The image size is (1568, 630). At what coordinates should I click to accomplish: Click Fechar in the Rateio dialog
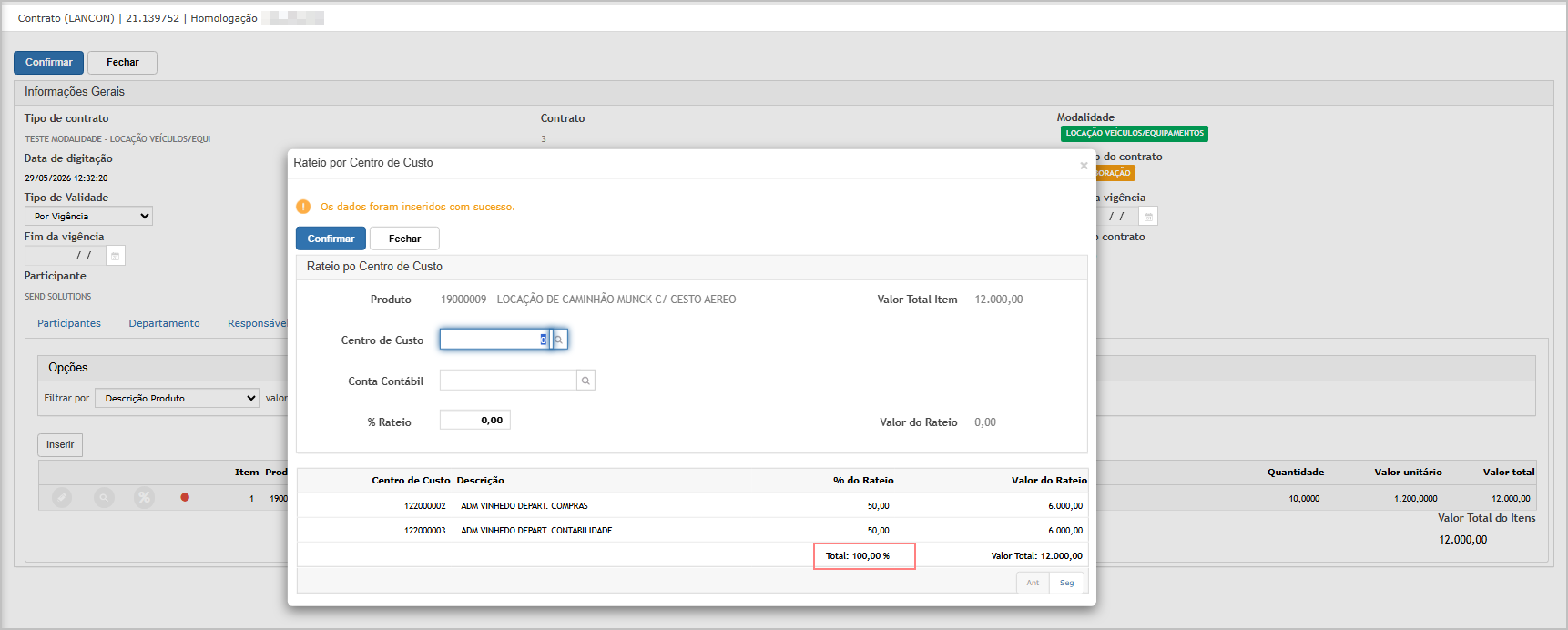[x=404, y=239]
